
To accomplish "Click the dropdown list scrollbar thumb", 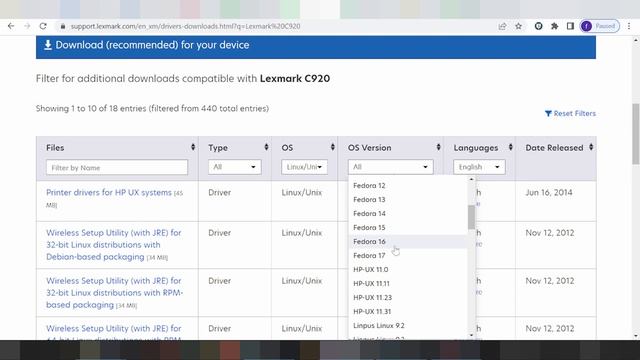I will point(471,217).
